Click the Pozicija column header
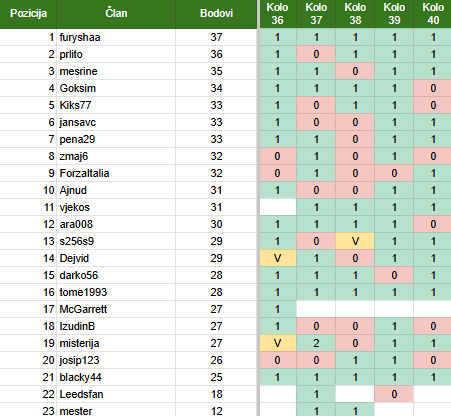The width and height of the screenshot is (451, 416). [x=28, y=14]
